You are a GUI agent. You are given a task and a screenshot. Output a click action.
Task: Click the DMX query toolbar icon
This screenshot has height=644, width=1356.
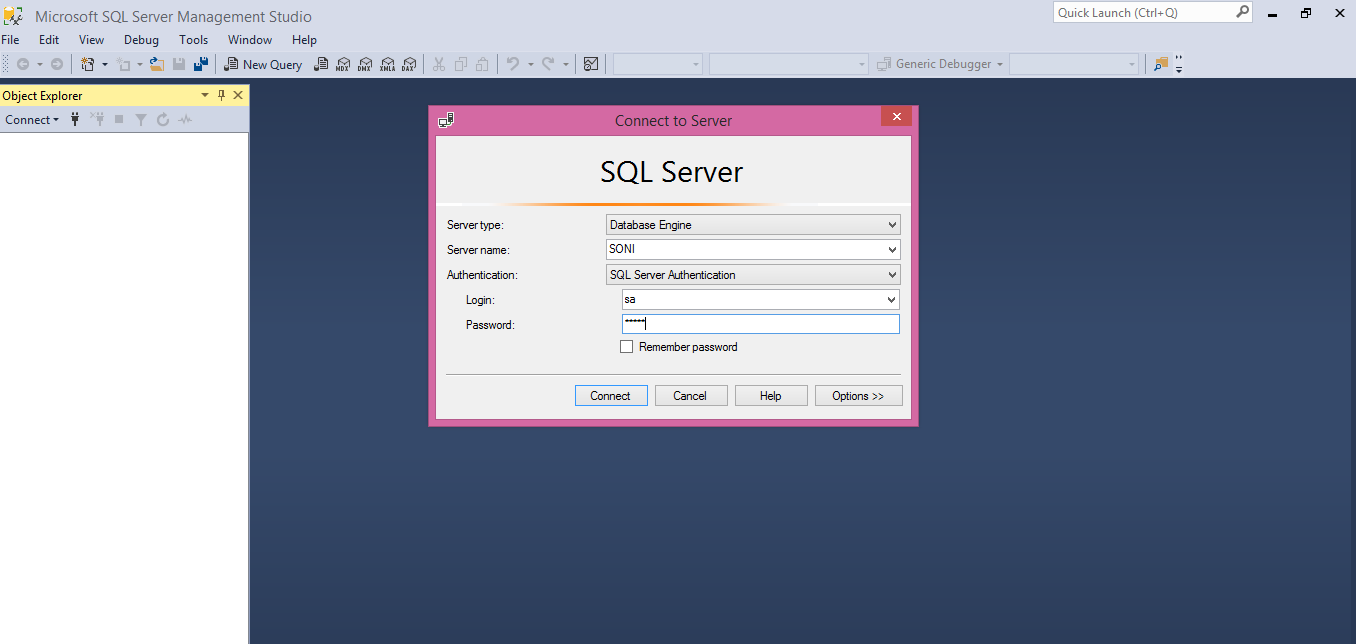pos(365,63)
